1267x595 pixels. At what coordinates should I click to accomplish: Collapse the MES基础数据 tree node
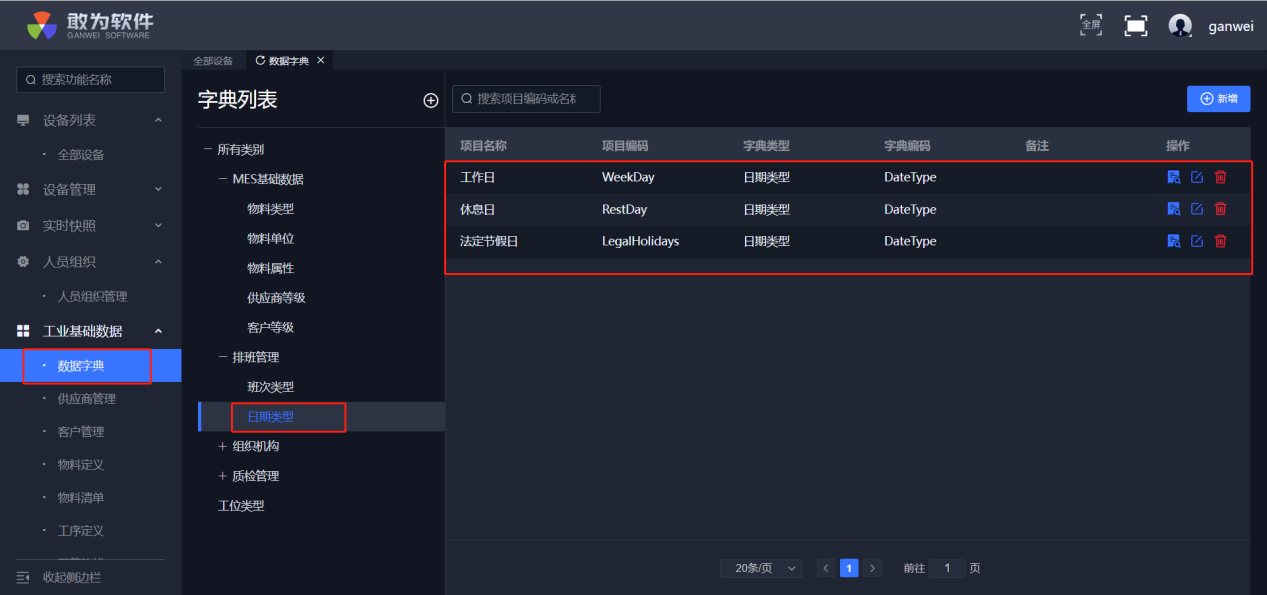pyautogui.click(x=223, y=179)
